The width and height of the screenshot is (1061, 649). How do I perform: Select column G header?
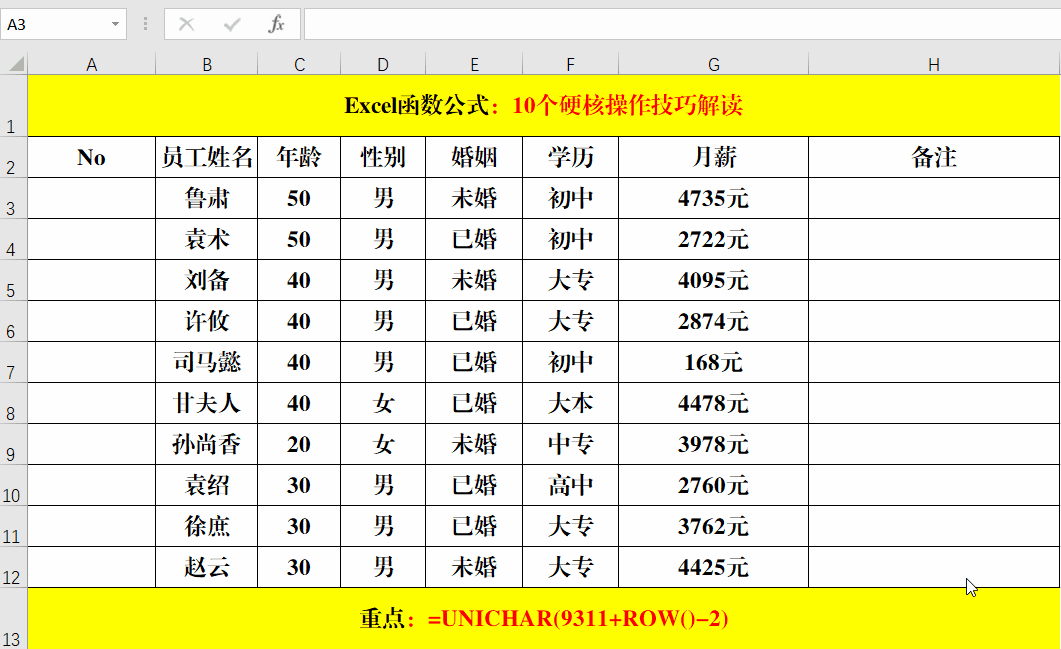pos(713,63)
